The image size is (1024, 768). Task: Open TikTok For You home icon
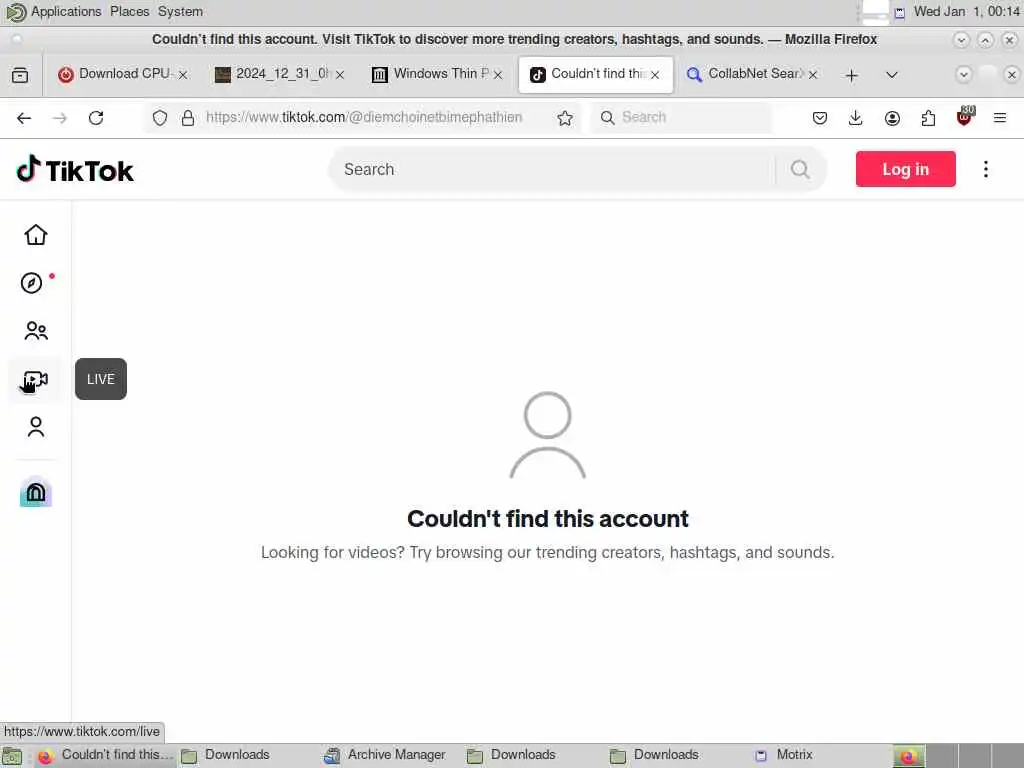36,235
